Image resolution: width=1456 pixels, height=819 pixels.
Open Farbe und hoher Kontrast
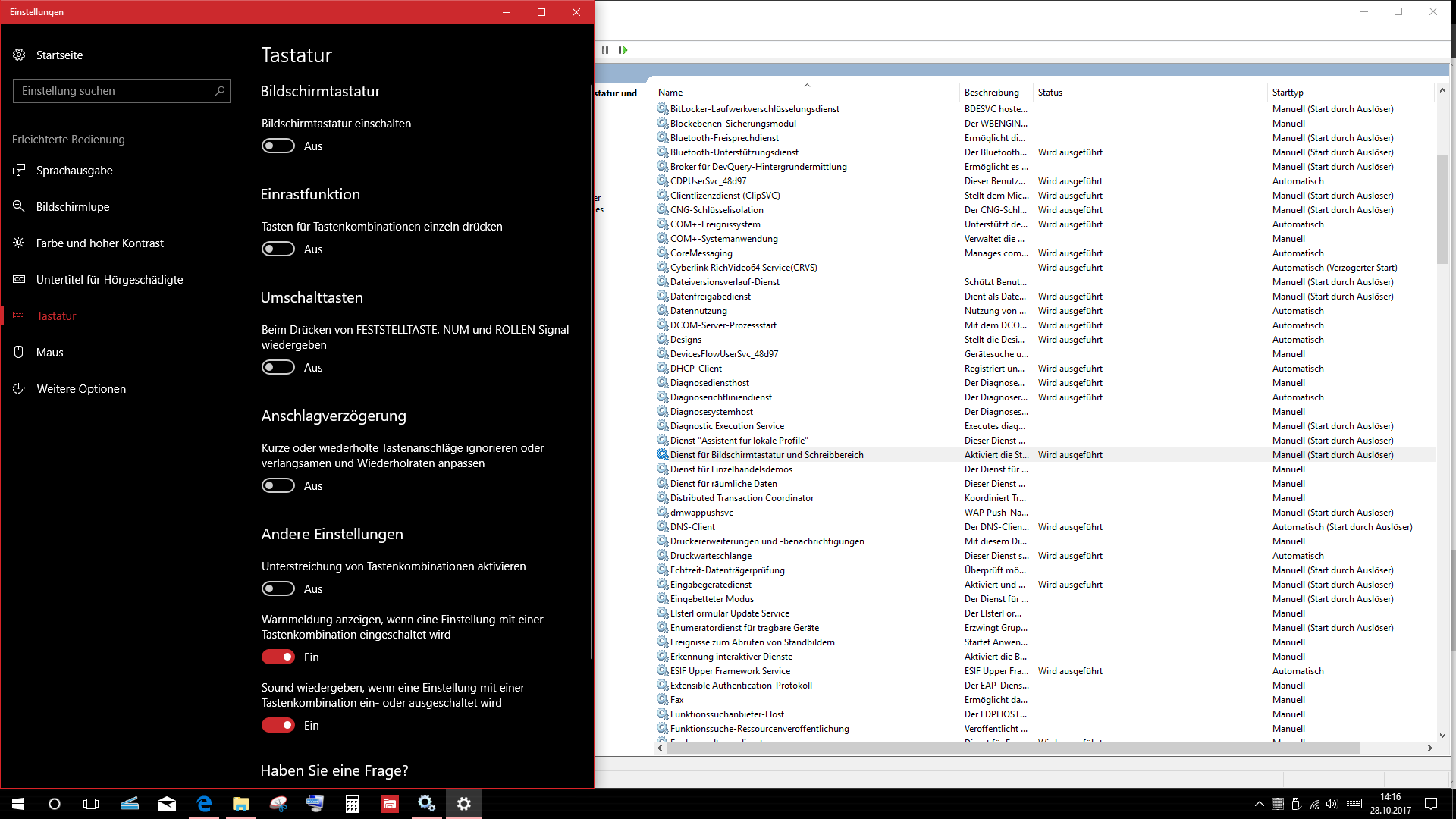[100, 243]
